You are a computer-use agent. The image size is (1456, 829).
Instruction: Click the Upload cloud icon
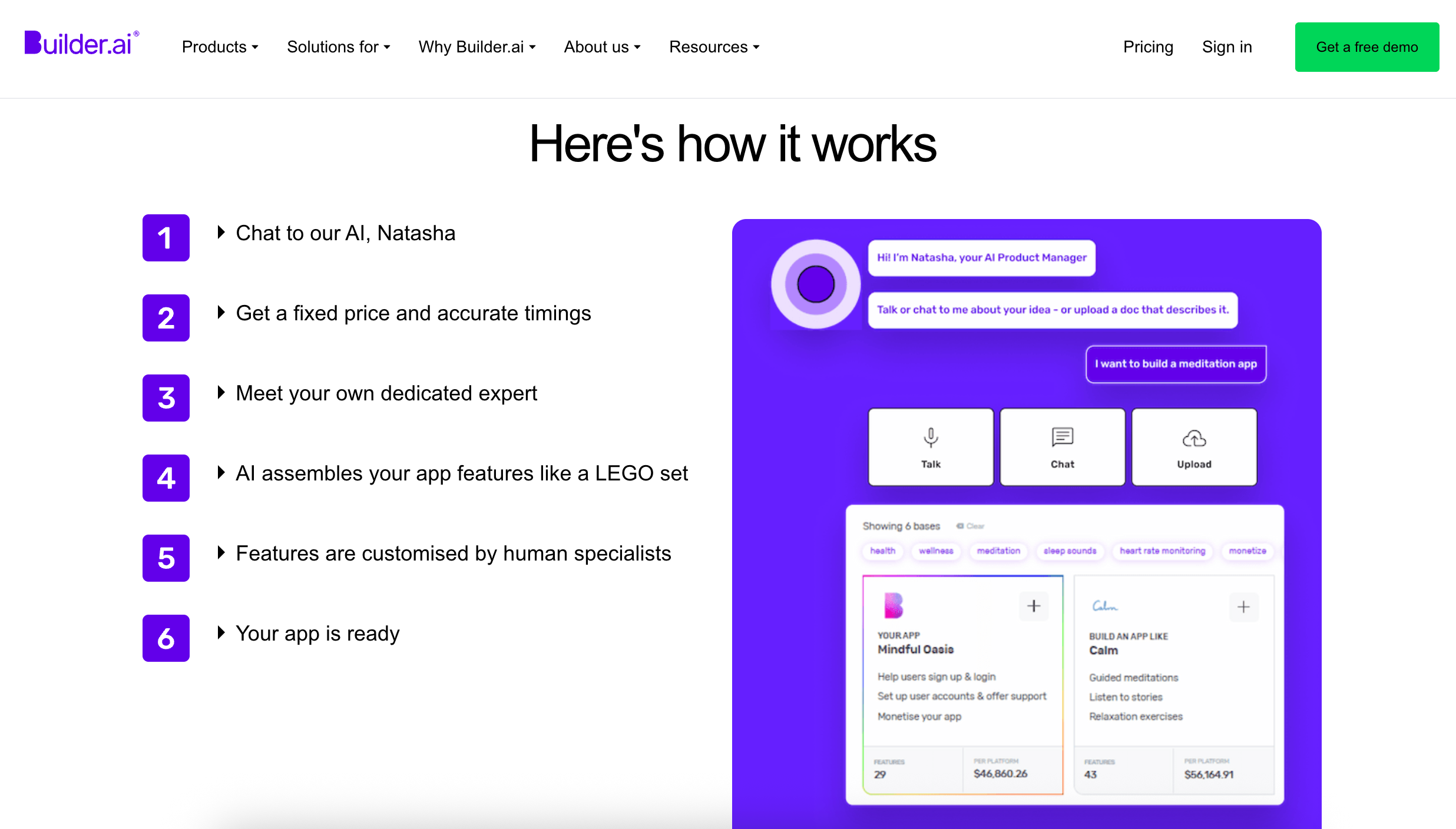pos(1193,439)
